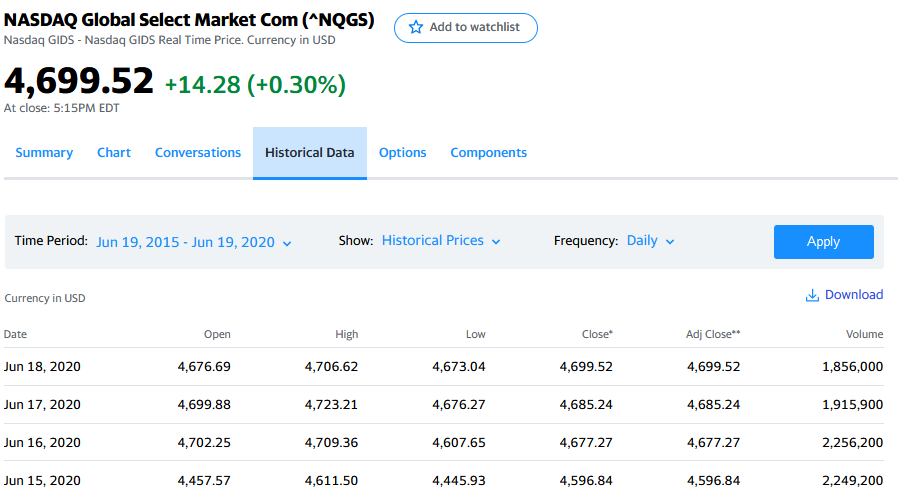Select open value 4,457.57
This screenshot has width=898, height=498.
204,481
